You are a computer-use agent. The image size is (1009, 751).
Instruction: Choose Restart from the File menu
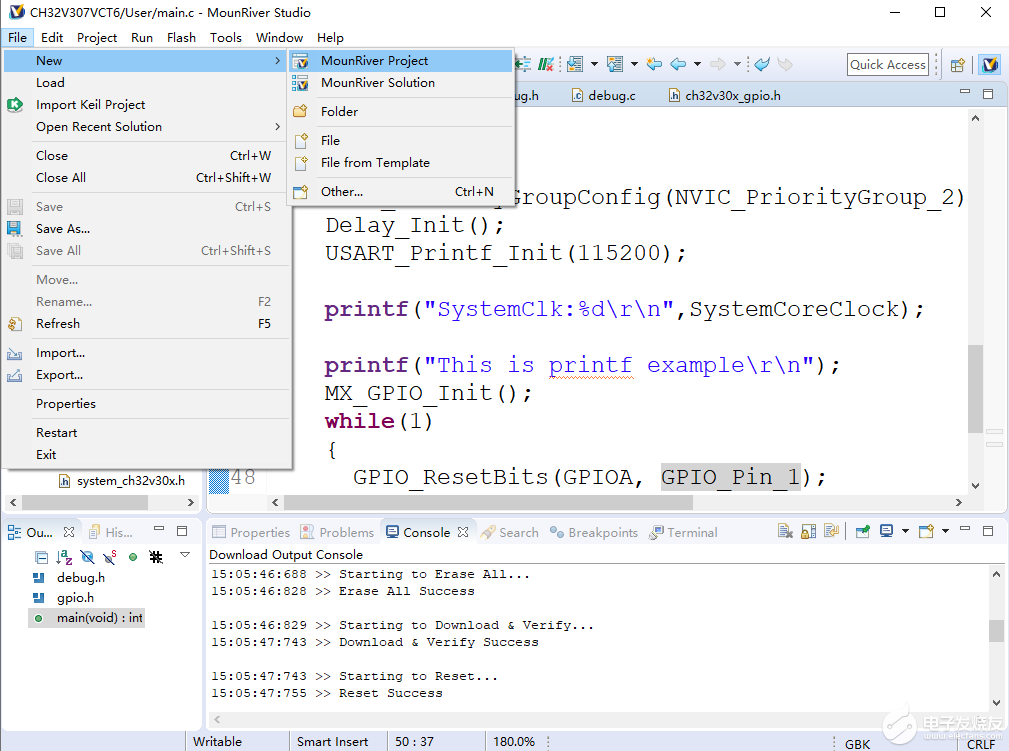tap(146, 432)
